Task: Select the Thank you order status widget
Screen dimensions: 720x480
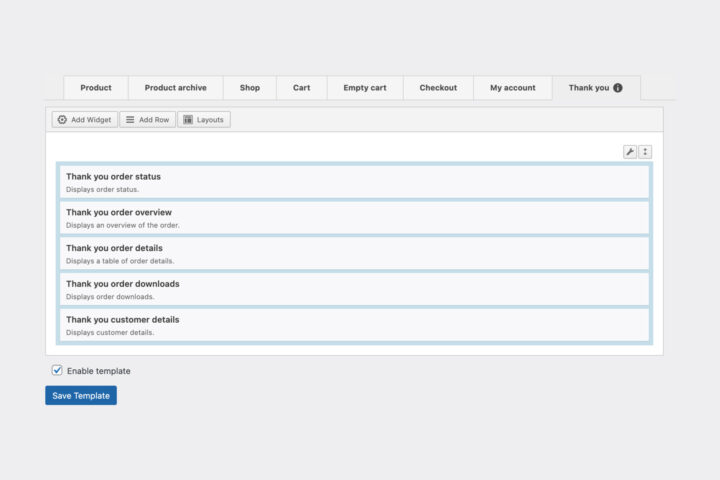Action: pyautogui.click(x=353, y=182)
